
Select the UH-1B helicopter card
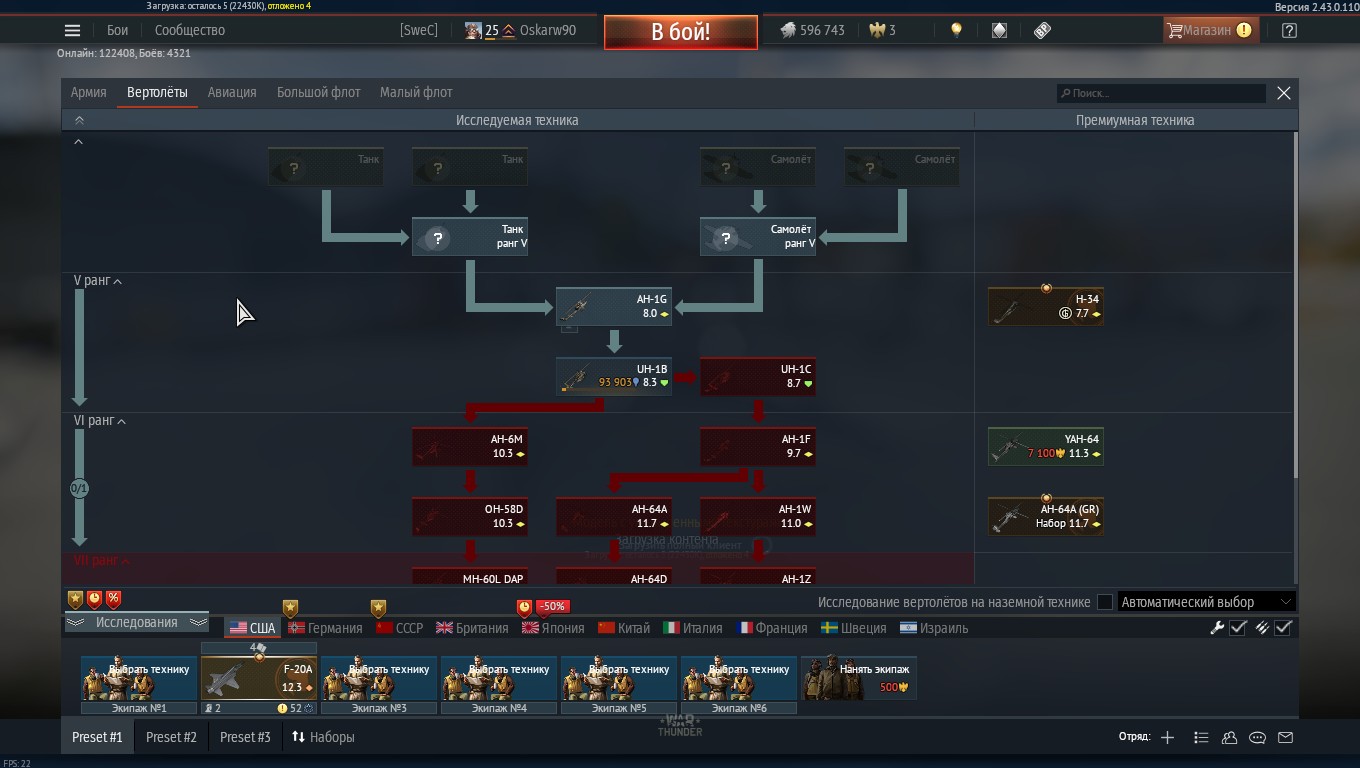614,376
